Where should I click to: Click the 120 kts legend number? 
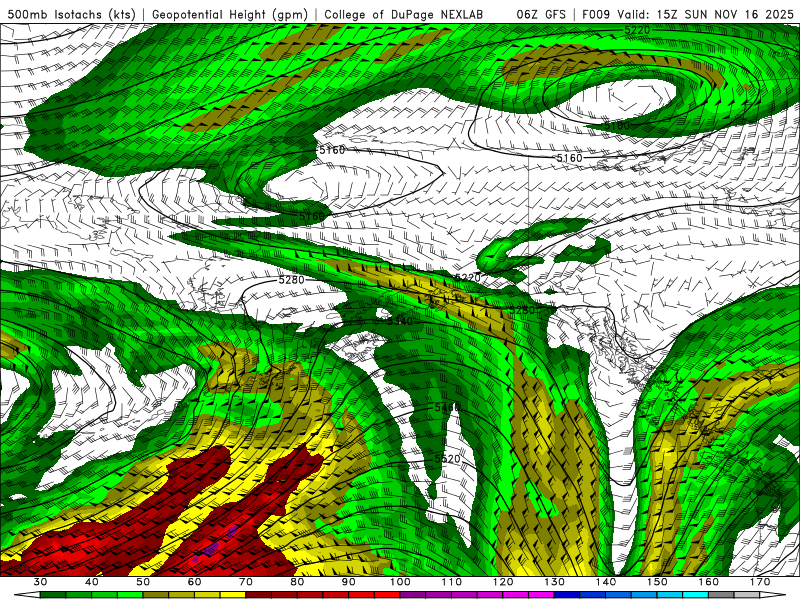point(503,582)
